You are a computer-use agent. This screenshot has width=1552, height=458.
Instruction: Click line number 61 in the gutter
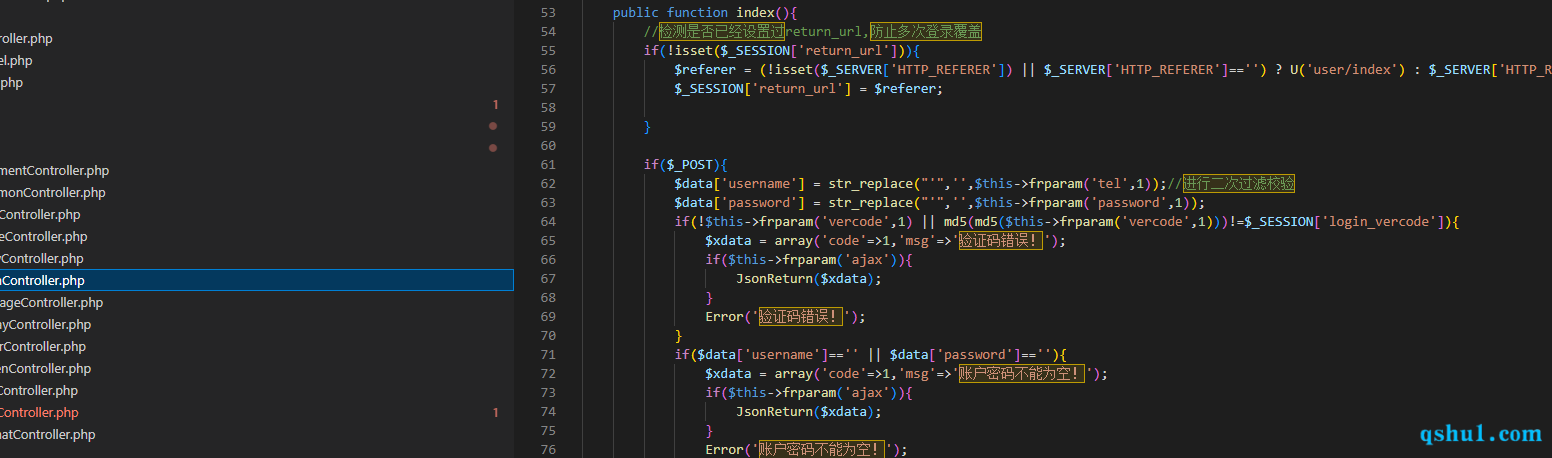(546, 165)
